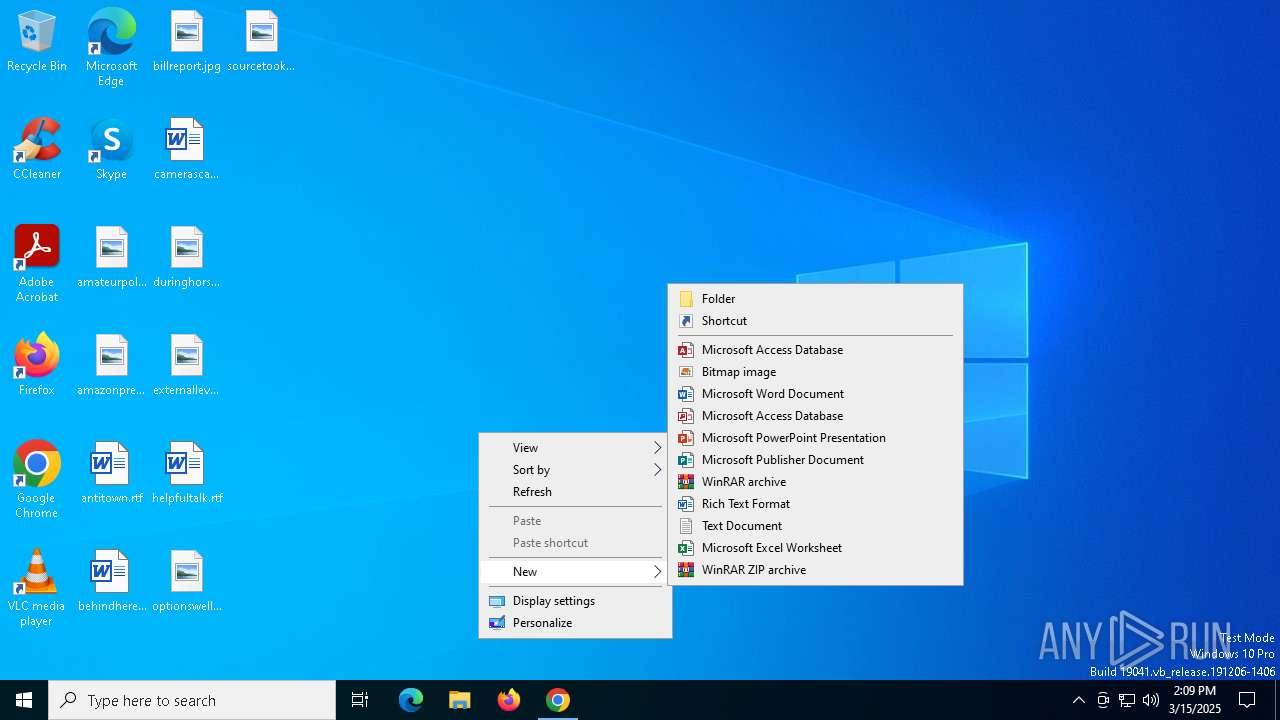Select the billreport.jpg file icon

[x=187, y=42]
